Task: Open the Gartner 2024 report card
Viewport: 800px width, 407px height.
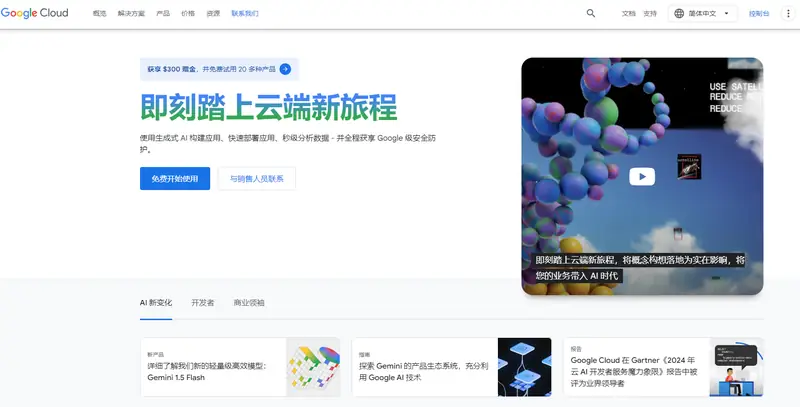Action: pos(664,367)
